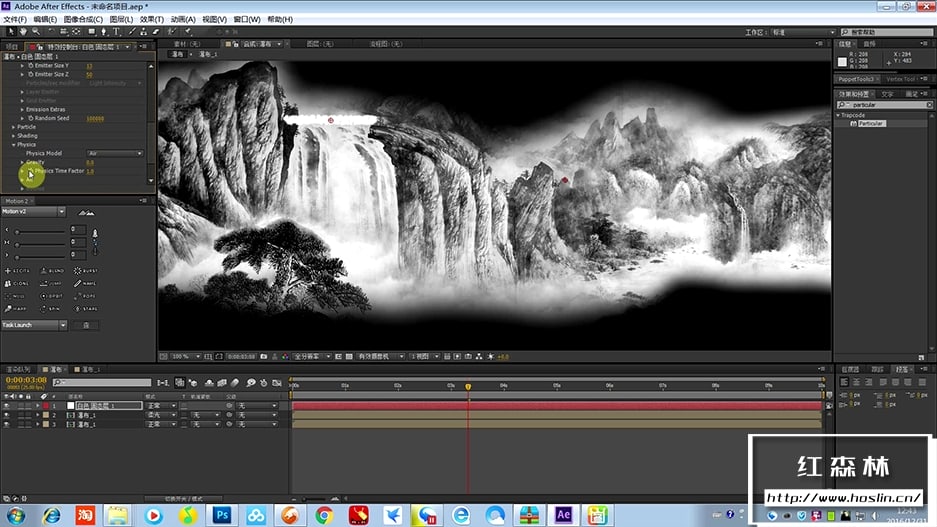Image resolution: width=937 pixels, height=527 pixels.
Task: Select the Type text tool
Action: tap(117, 32)
